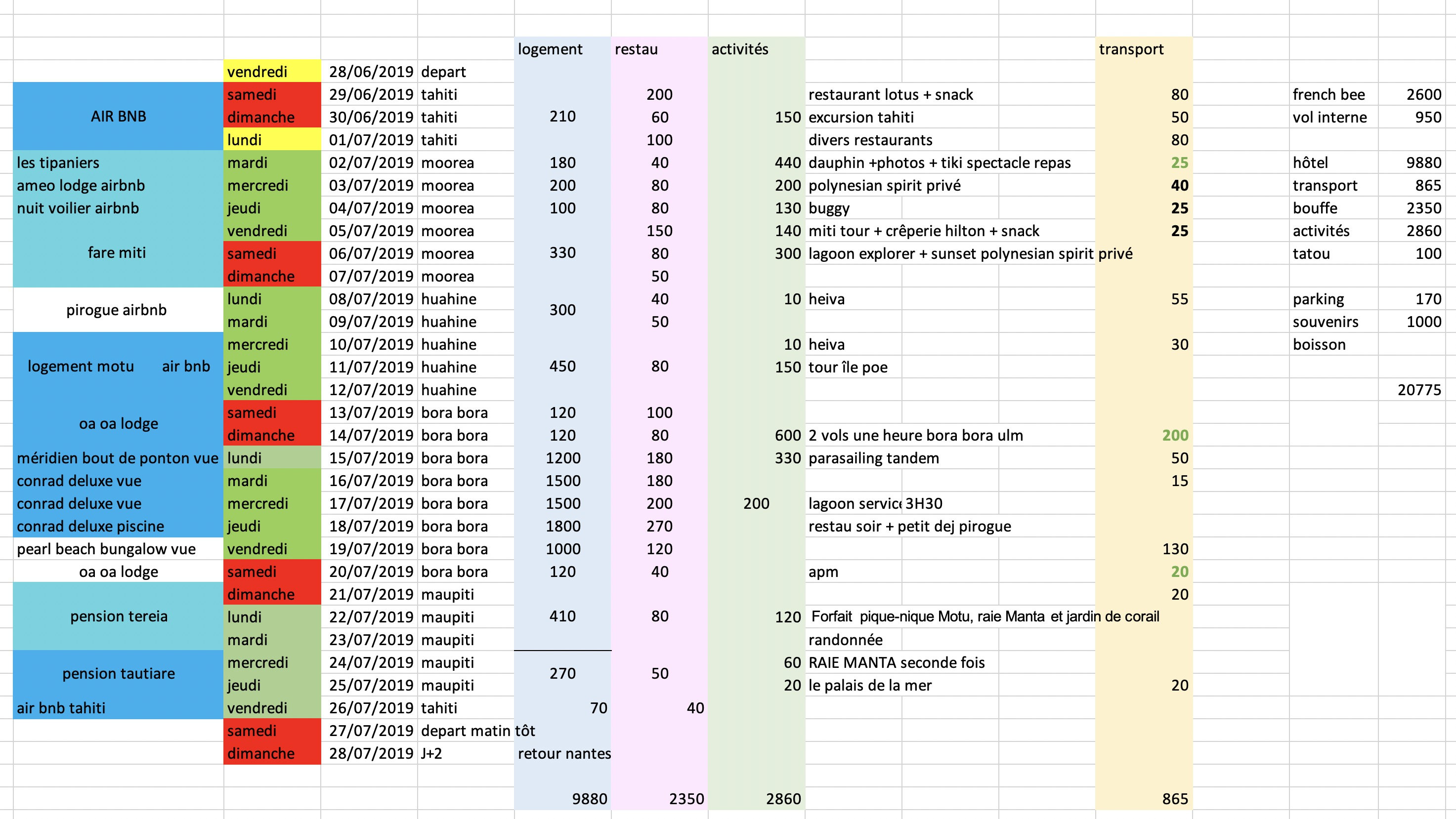
Task: Select the grand total cell 20775
Action: [1417, 390]
